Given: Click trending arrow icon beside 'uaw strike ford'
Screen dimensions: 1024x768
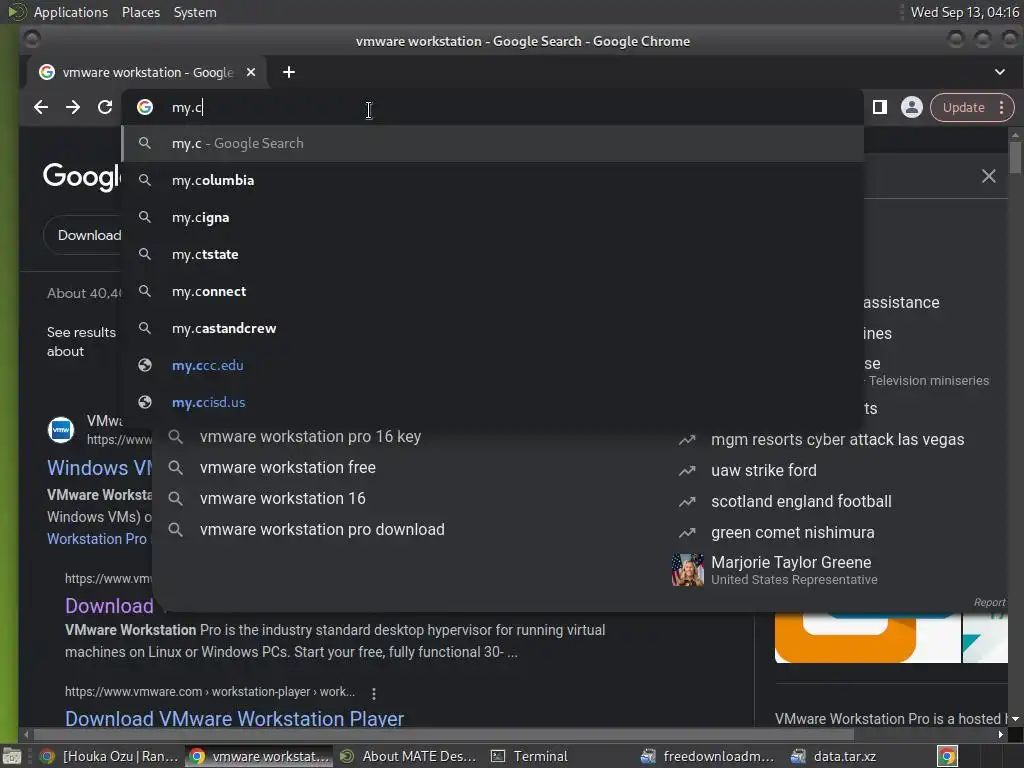Looking at the screenshot, I should point(687,471).
